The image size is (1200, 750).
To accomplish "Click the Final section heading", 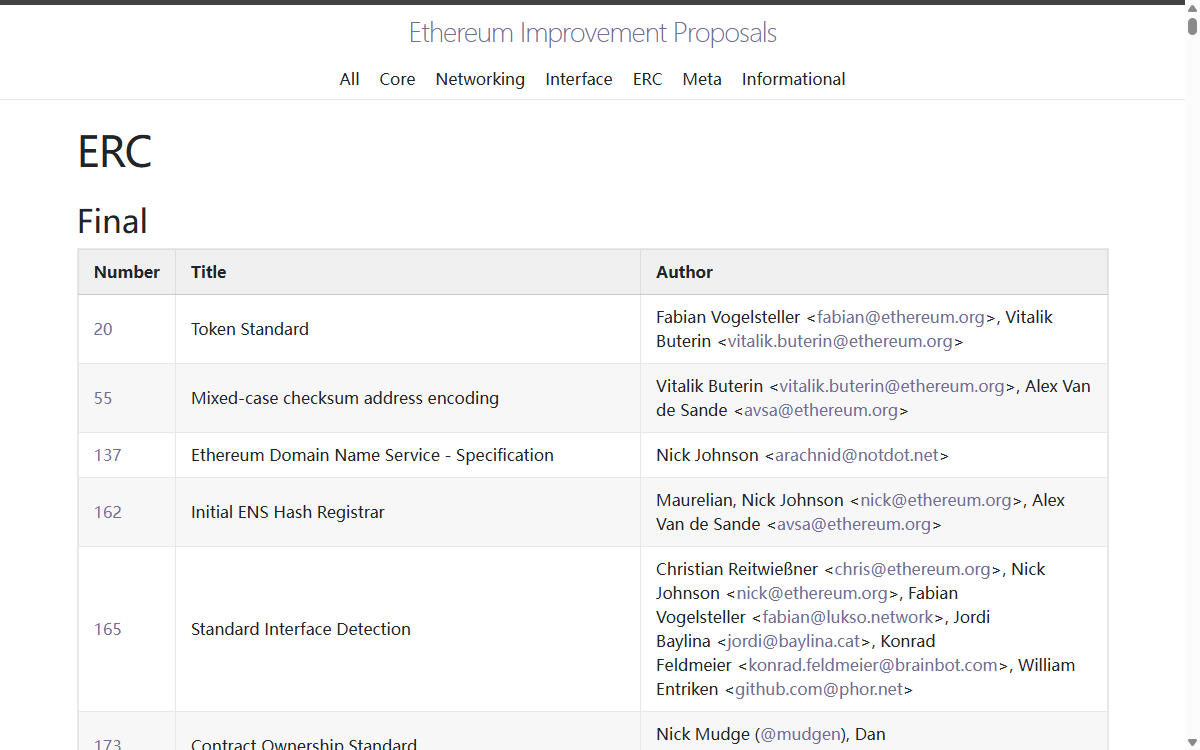I will point(113,221).
